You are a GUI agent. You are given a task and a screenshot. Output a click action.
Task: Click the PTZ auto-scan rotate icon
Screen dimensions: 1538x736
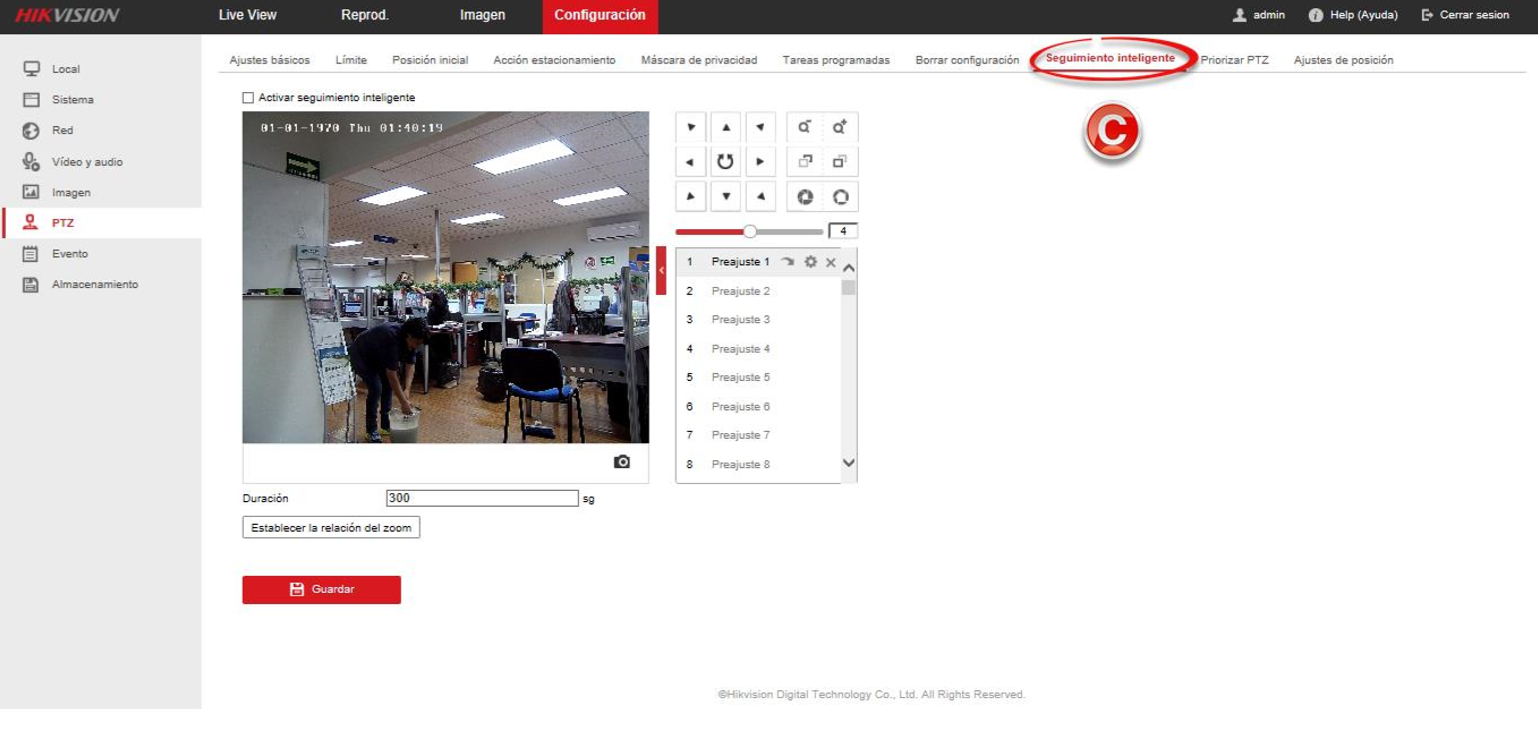[x=725, y=162]
